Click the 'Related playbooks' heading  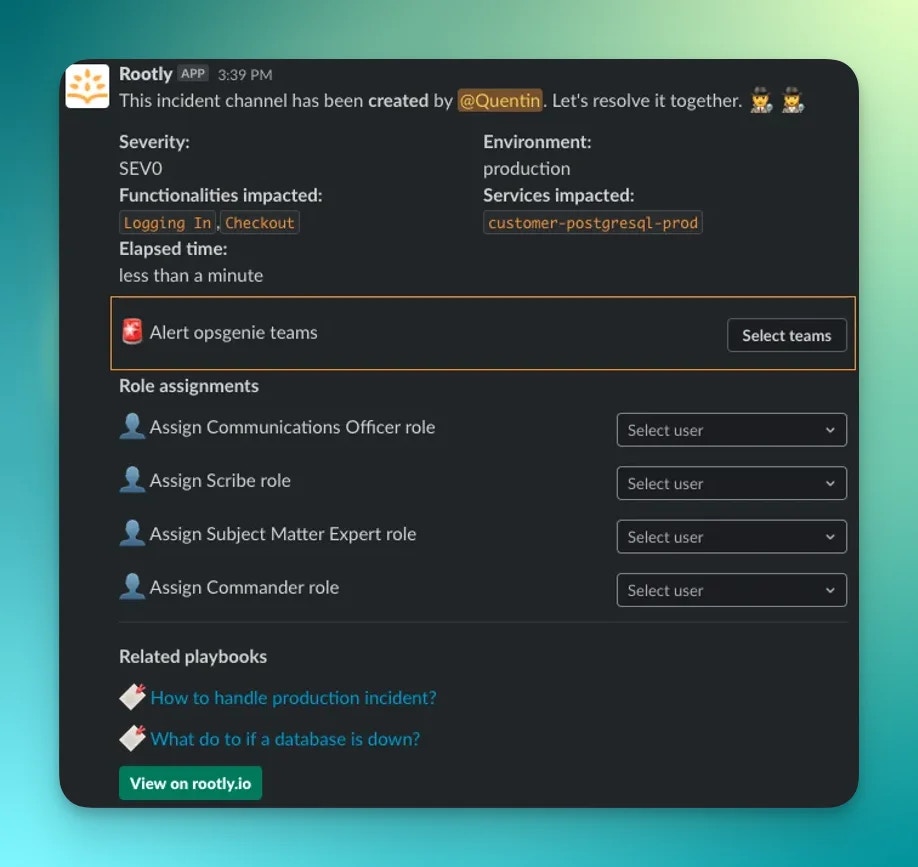193,656
